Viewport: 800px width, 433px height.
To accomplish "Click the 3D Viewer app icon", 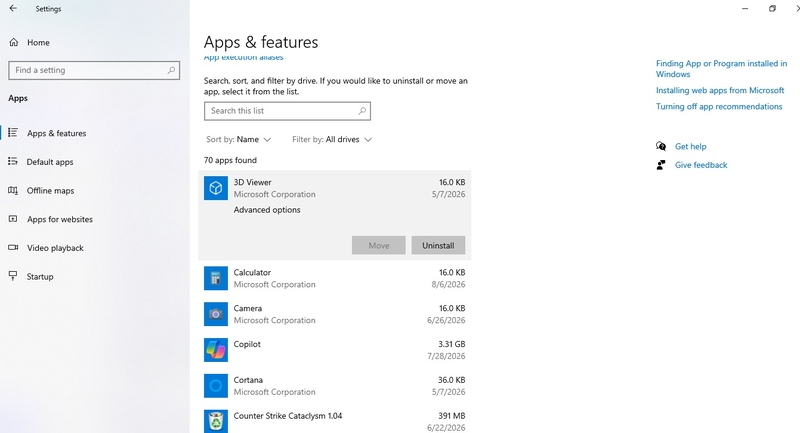I will click(216, 188).
